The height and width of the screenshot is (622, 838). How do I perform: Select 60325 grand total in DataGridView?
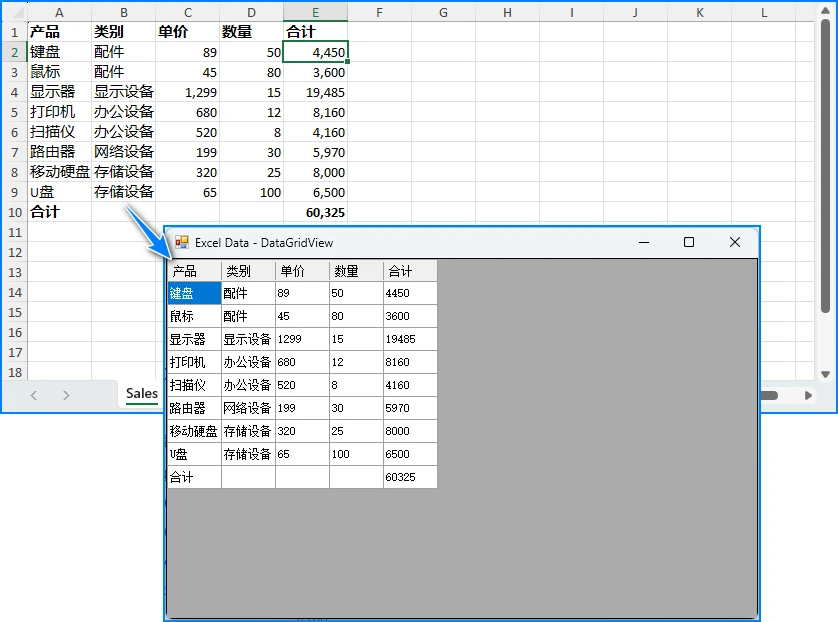click(x=410, y=477)
